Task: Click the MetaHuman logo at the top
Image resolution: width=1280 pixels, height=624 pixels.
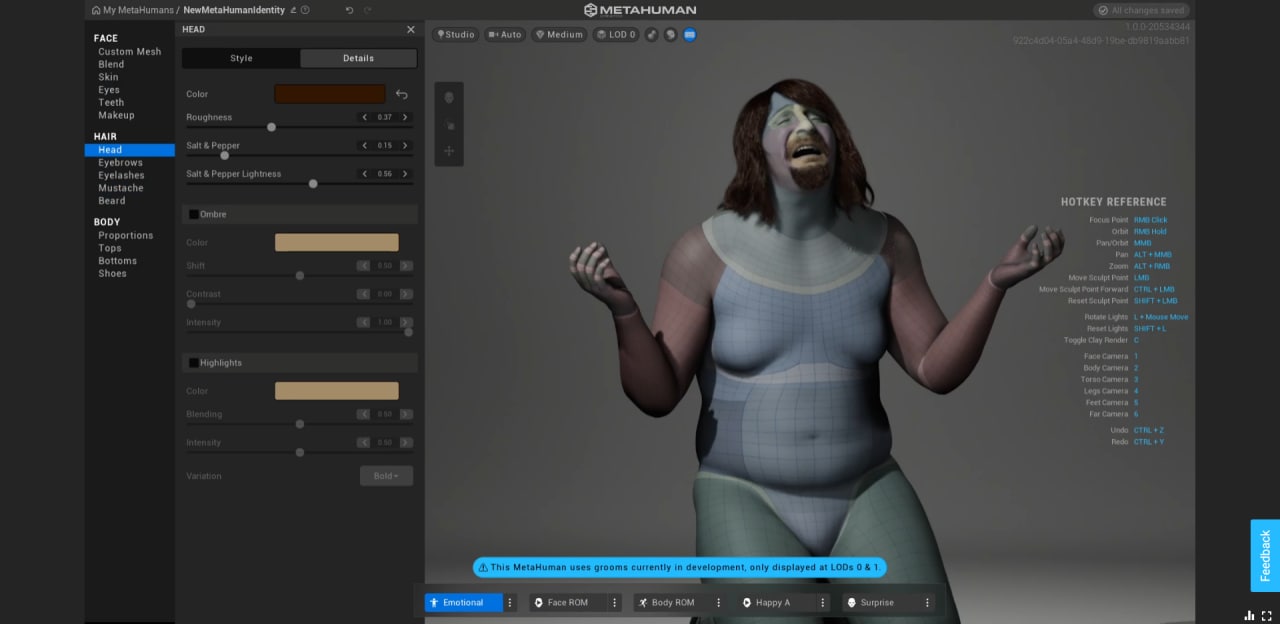Action: [x=640, y=10]
